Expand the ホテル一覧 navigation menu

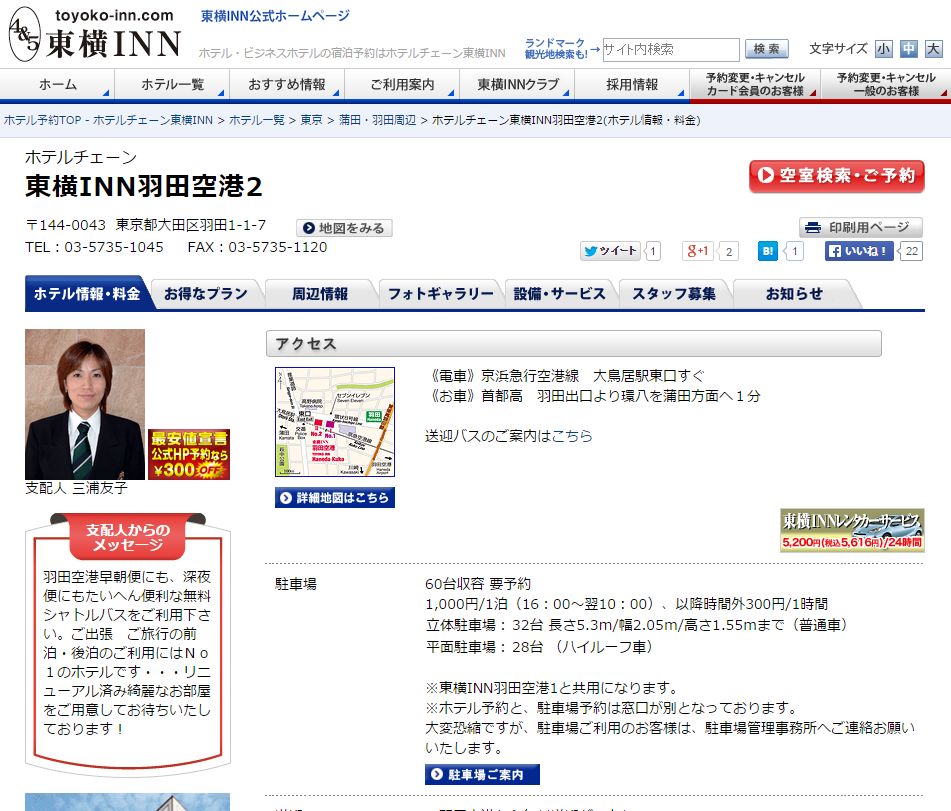pos(172,85)
